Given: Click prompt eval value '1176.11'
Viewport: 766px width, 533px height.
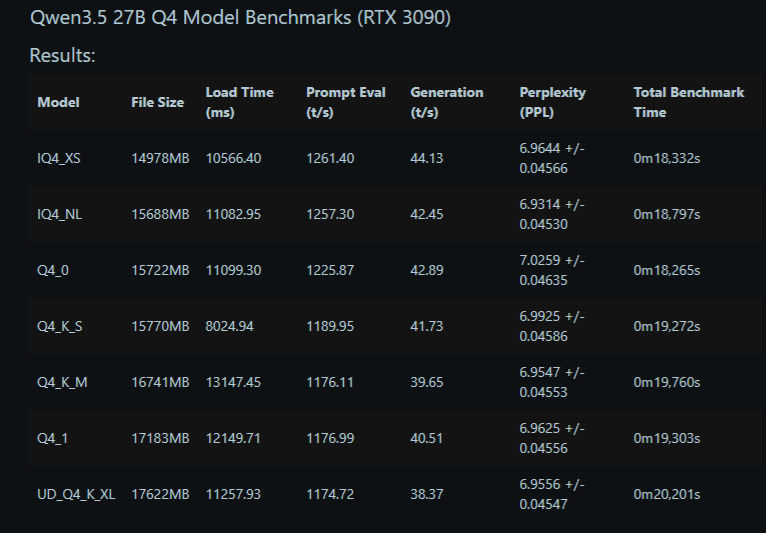Looking at the screenshot, I should click(x=330, y=382).
